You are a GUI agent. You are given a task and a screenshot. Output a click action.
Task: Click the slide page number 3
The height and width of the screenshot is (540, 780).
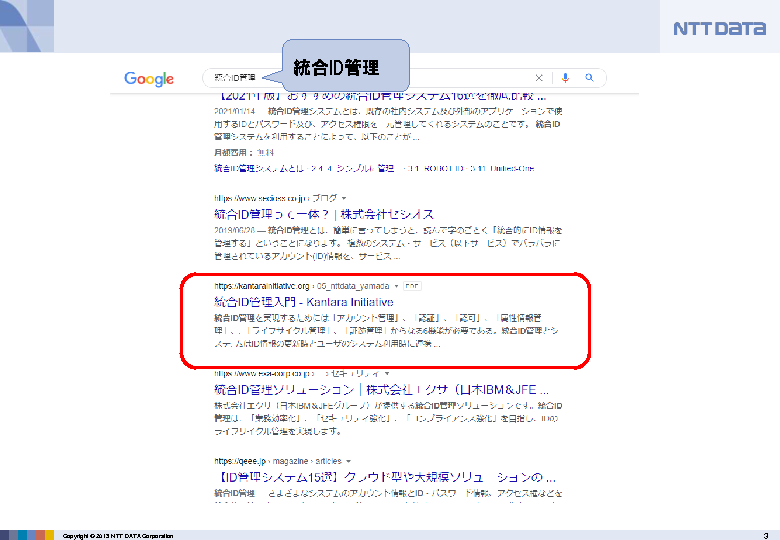tap(764, 535)
